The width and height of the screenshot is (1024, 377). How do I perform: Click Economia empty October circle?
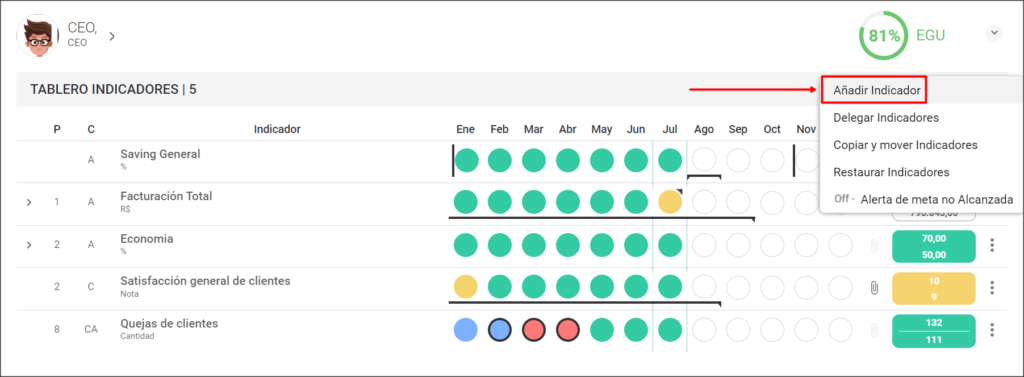(773, 245)
